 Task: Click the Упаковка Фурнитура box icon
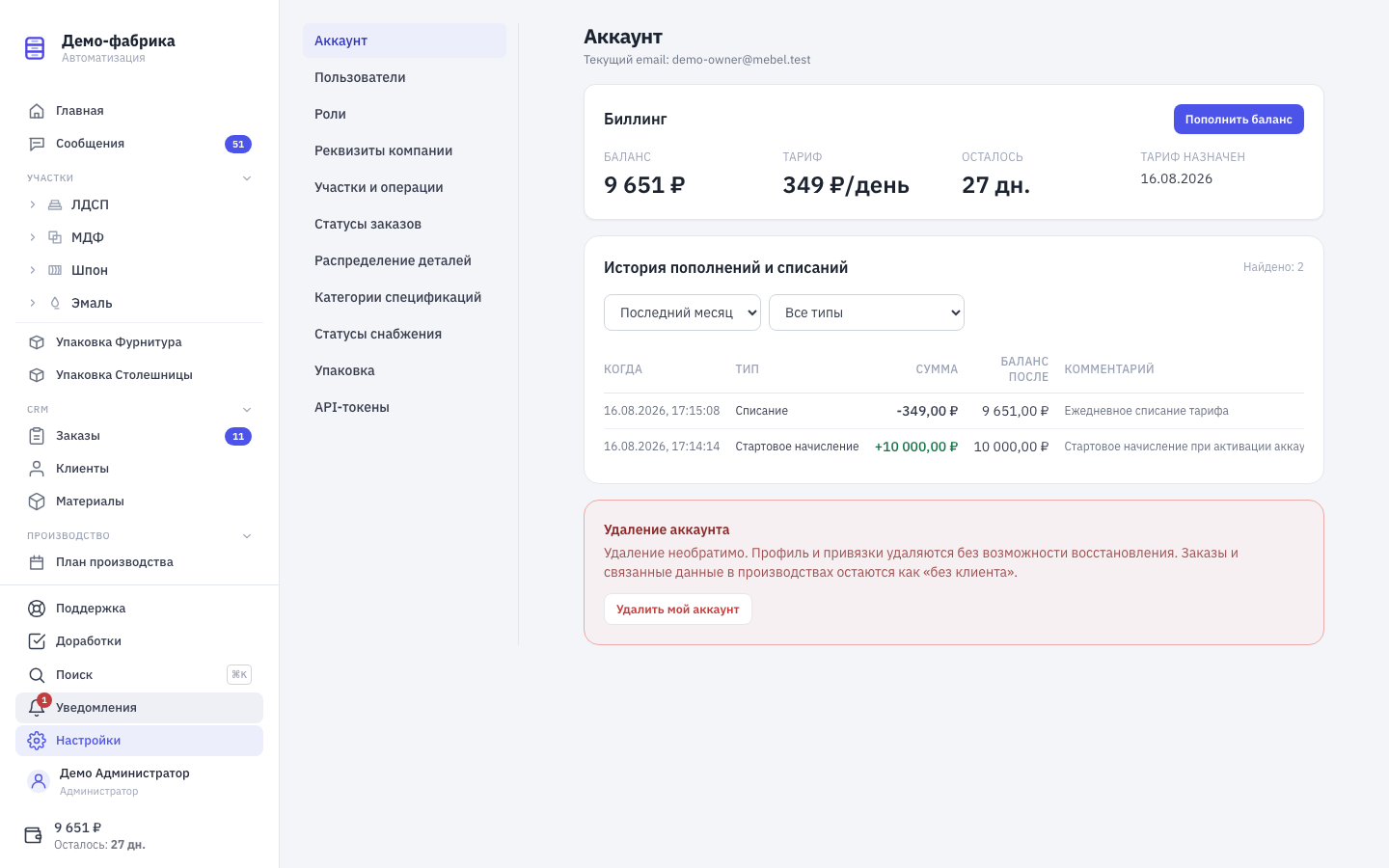coord(37,342)
